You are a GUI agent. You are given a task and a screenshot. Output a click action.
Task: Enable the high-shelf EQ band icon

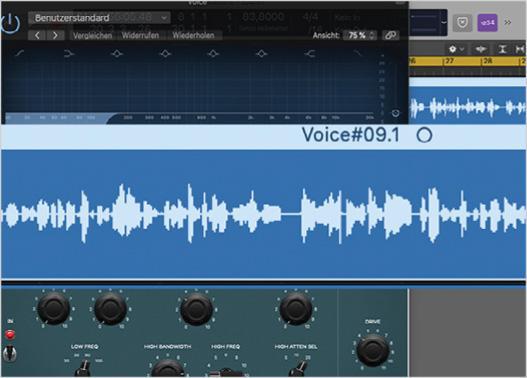point(310,53)
